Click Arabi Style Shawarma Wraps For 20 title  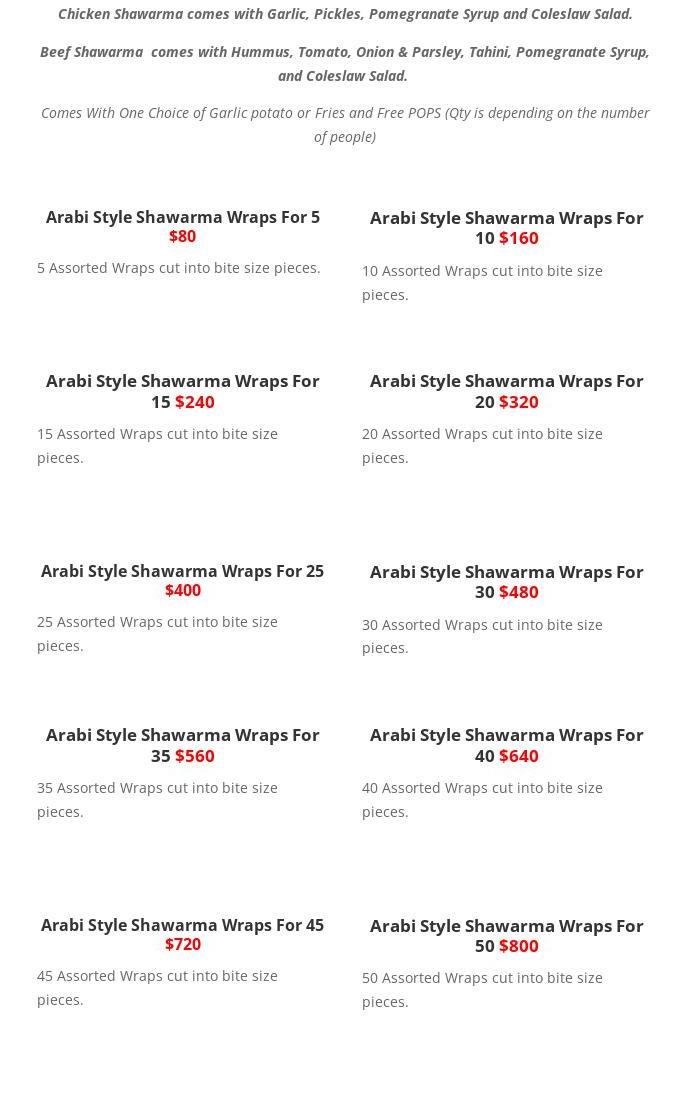click(x=506, y=381)
